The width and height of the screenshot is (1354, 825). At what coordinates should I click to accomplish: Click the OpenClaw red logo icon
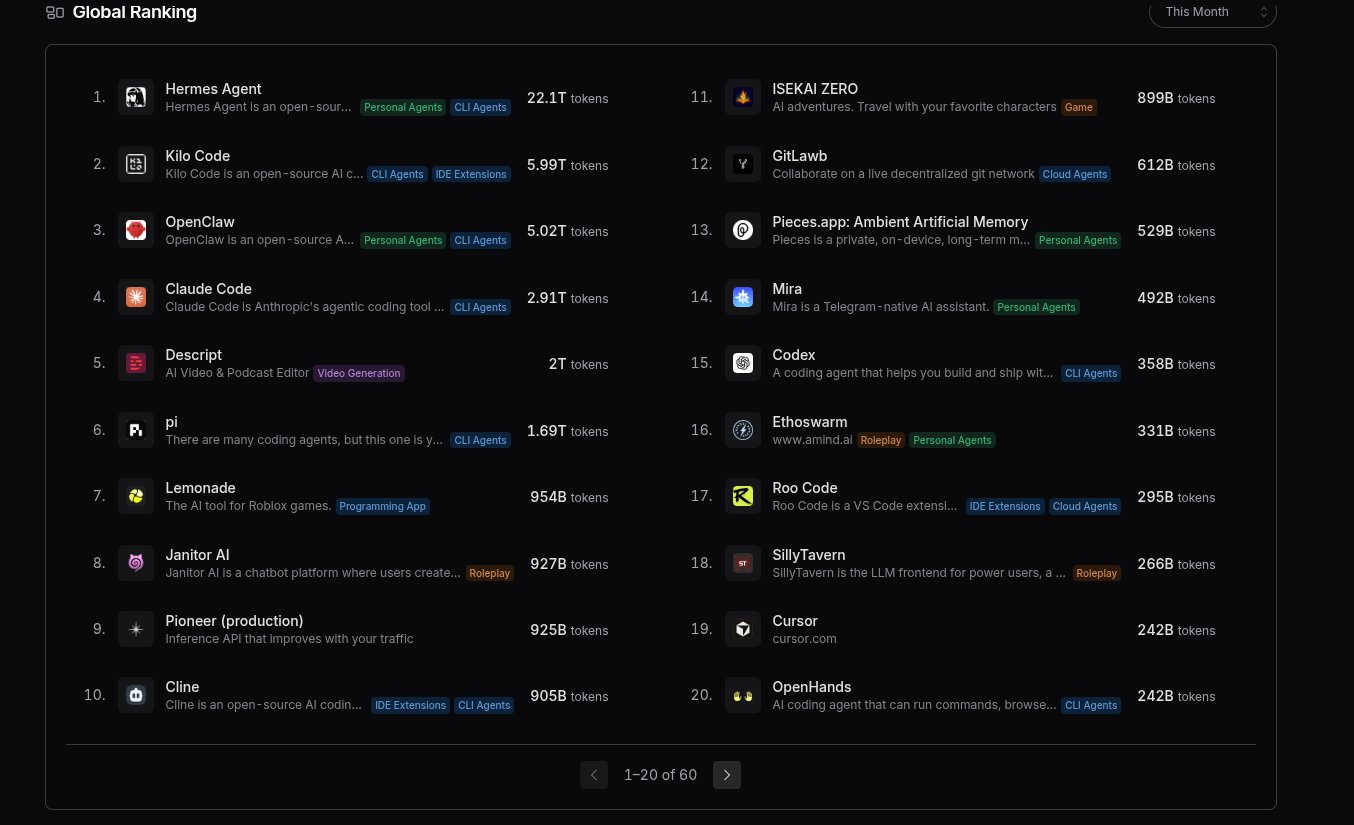(x=136, y=230)
